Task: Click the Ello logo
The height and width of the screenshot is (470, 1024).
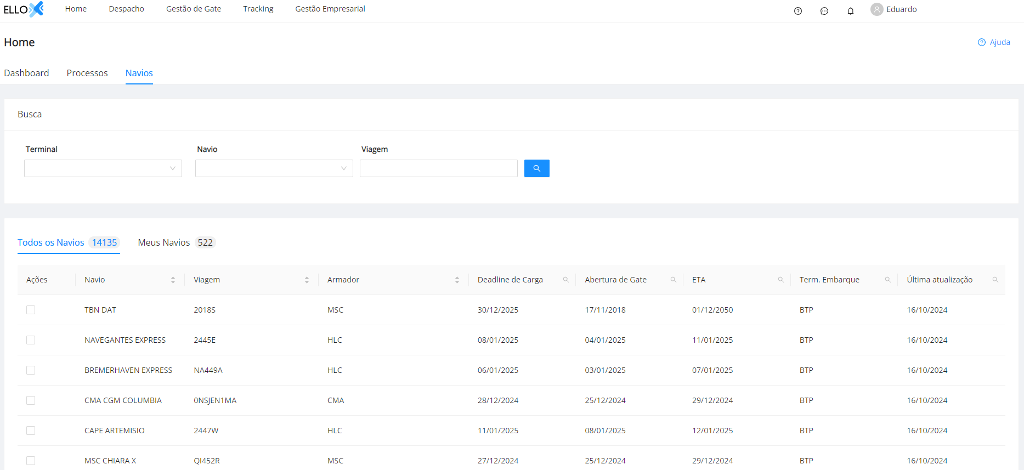Action: tap(24, 9)
